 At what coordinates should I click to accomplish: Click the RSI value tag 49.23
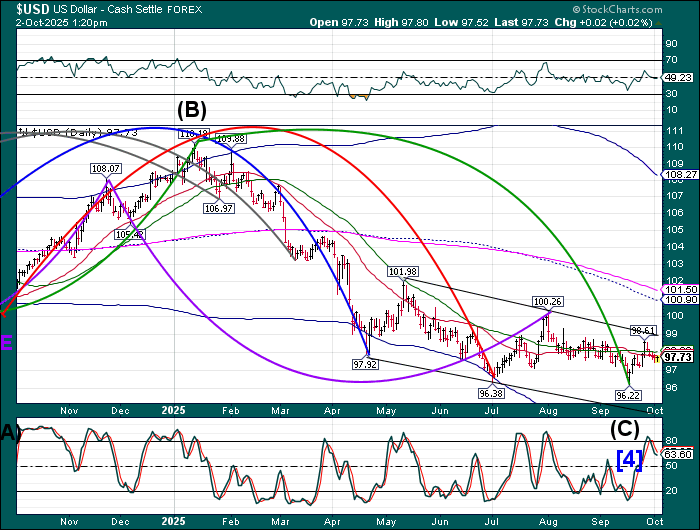pos(677,77)
